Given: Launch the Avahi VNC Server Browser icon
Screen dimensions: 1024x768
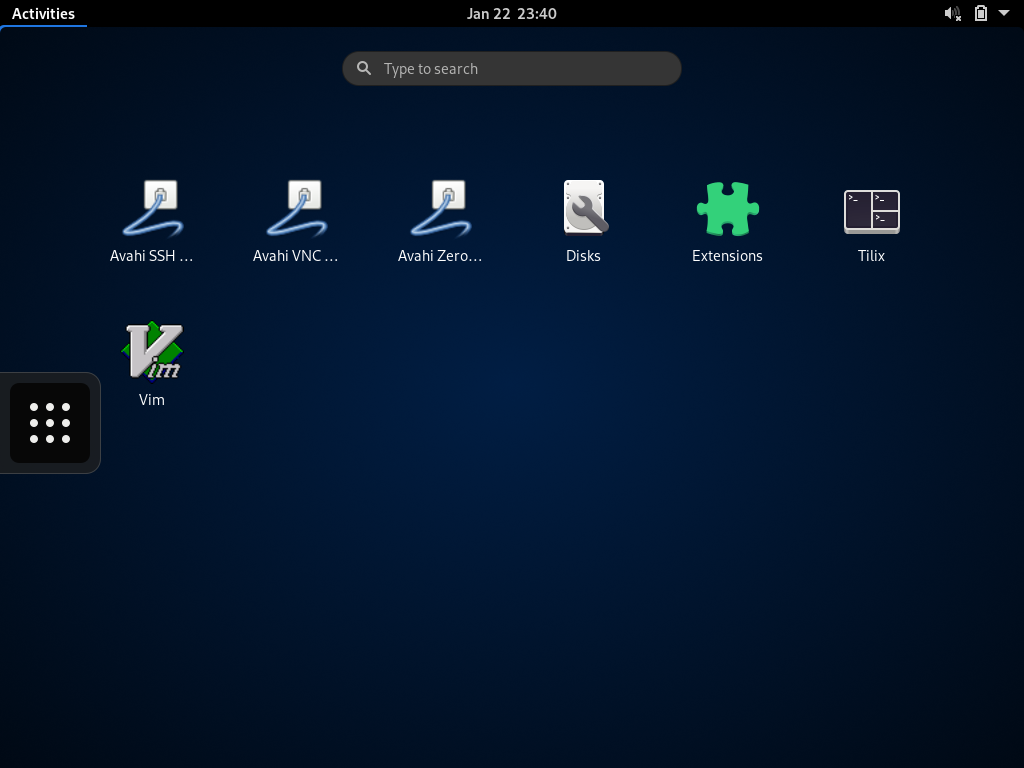Looking at the screenshot, I should pyautogui.click(x=296, y=208).
